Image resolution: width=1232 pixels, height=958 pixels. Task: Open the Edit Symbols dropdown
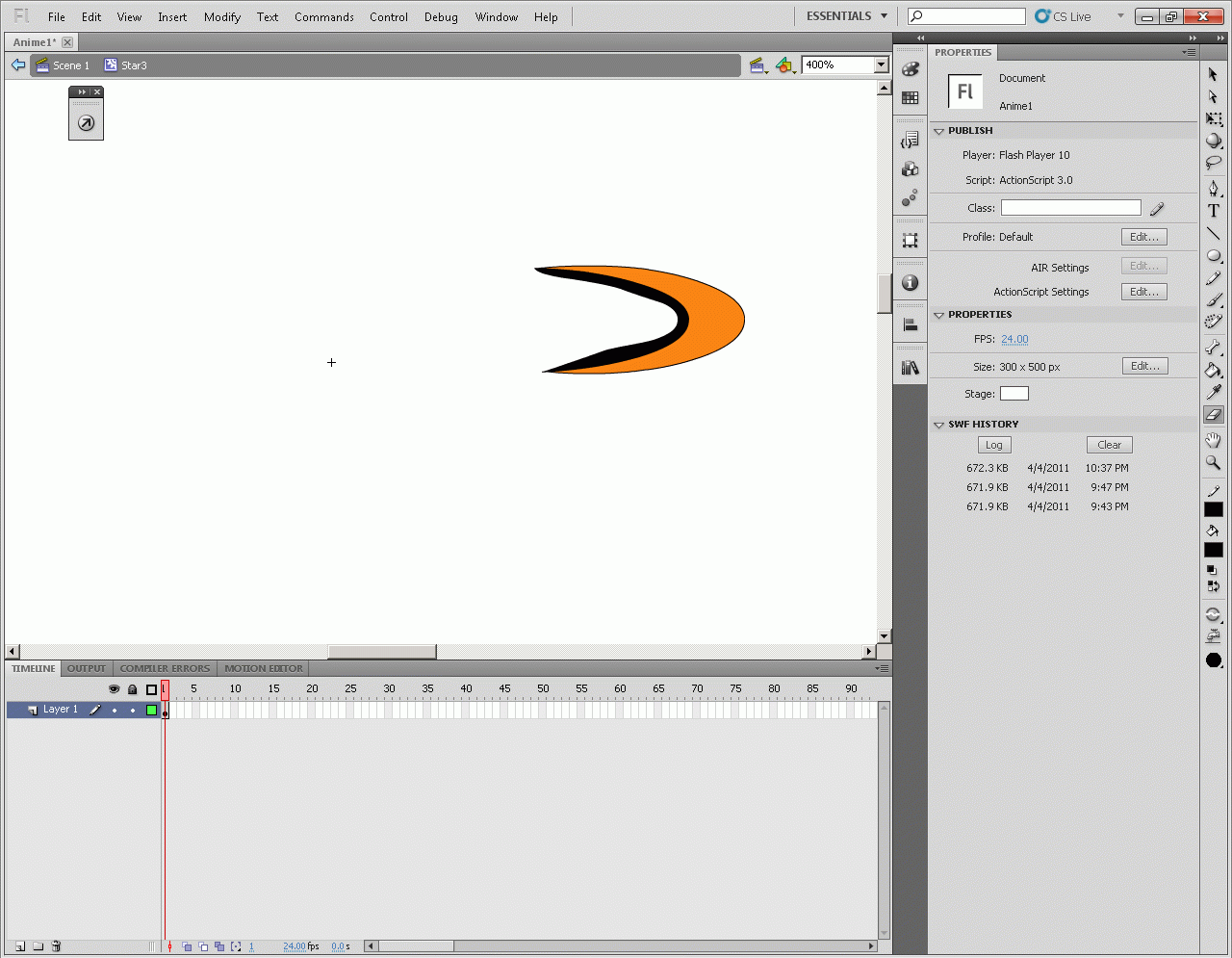785,65
